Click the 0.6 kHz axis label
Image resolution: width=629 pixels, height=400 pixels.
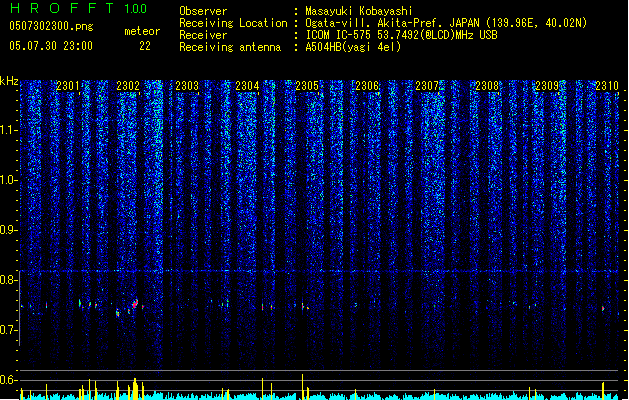(x=8, y=380)
